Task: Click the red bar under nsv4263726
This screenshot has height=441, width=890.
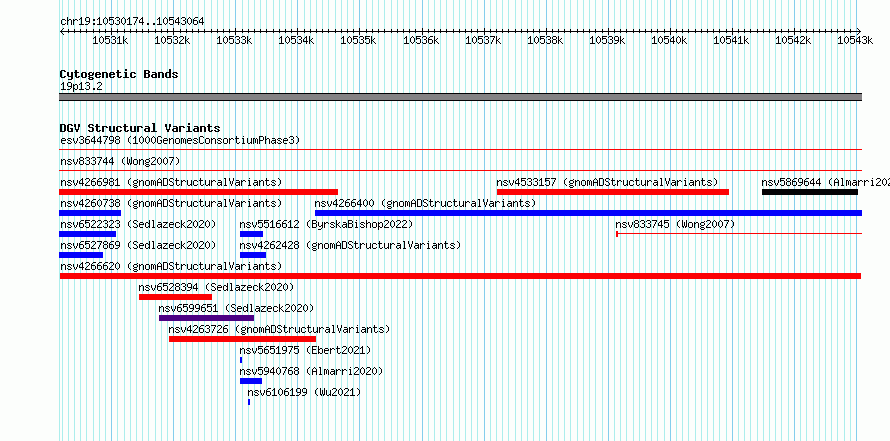Action: pyautogui.click(x=242, y=339)
